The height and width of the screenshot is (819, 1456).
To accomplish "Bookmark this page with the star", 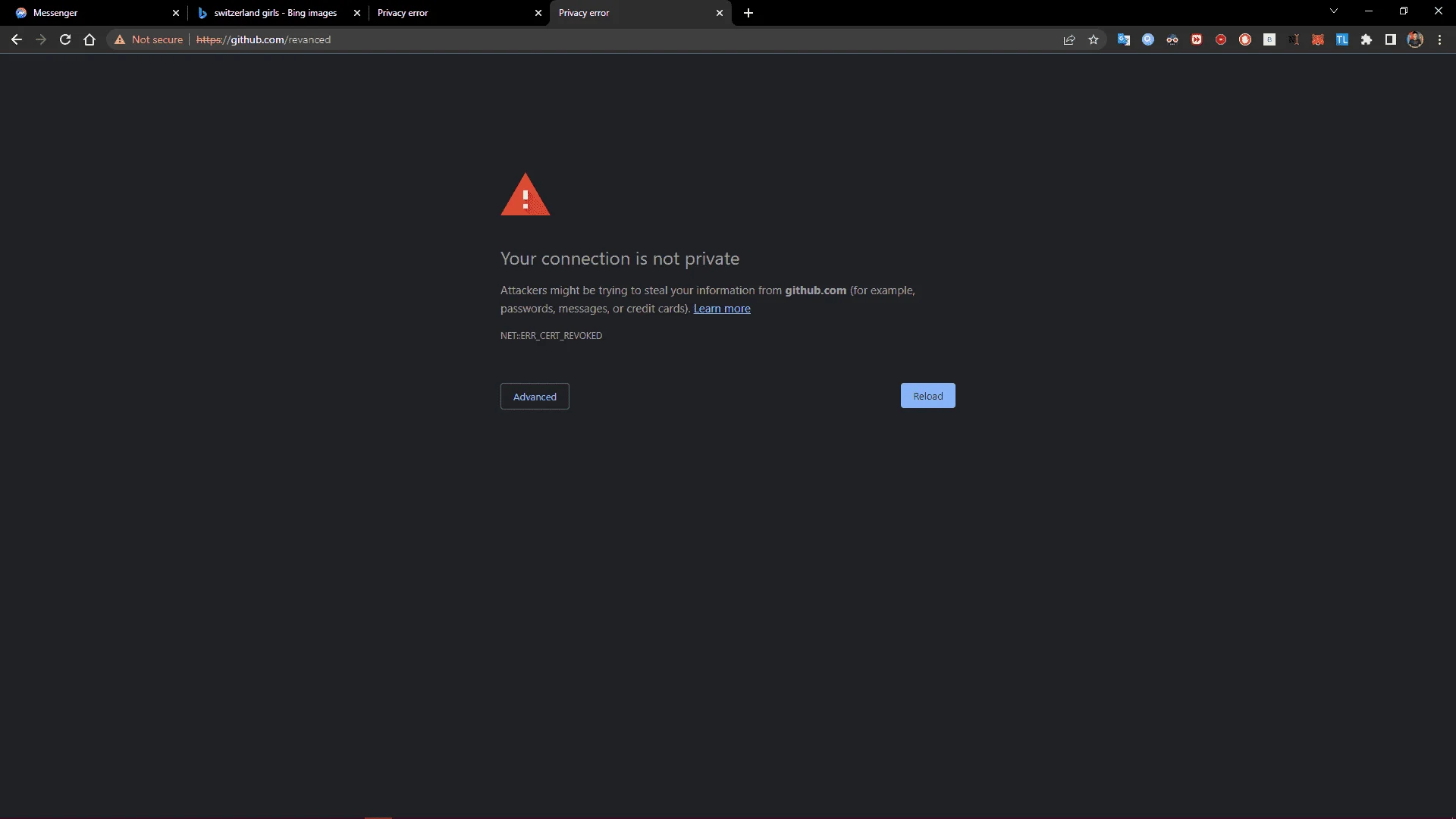I will [x=1094, y=39].
